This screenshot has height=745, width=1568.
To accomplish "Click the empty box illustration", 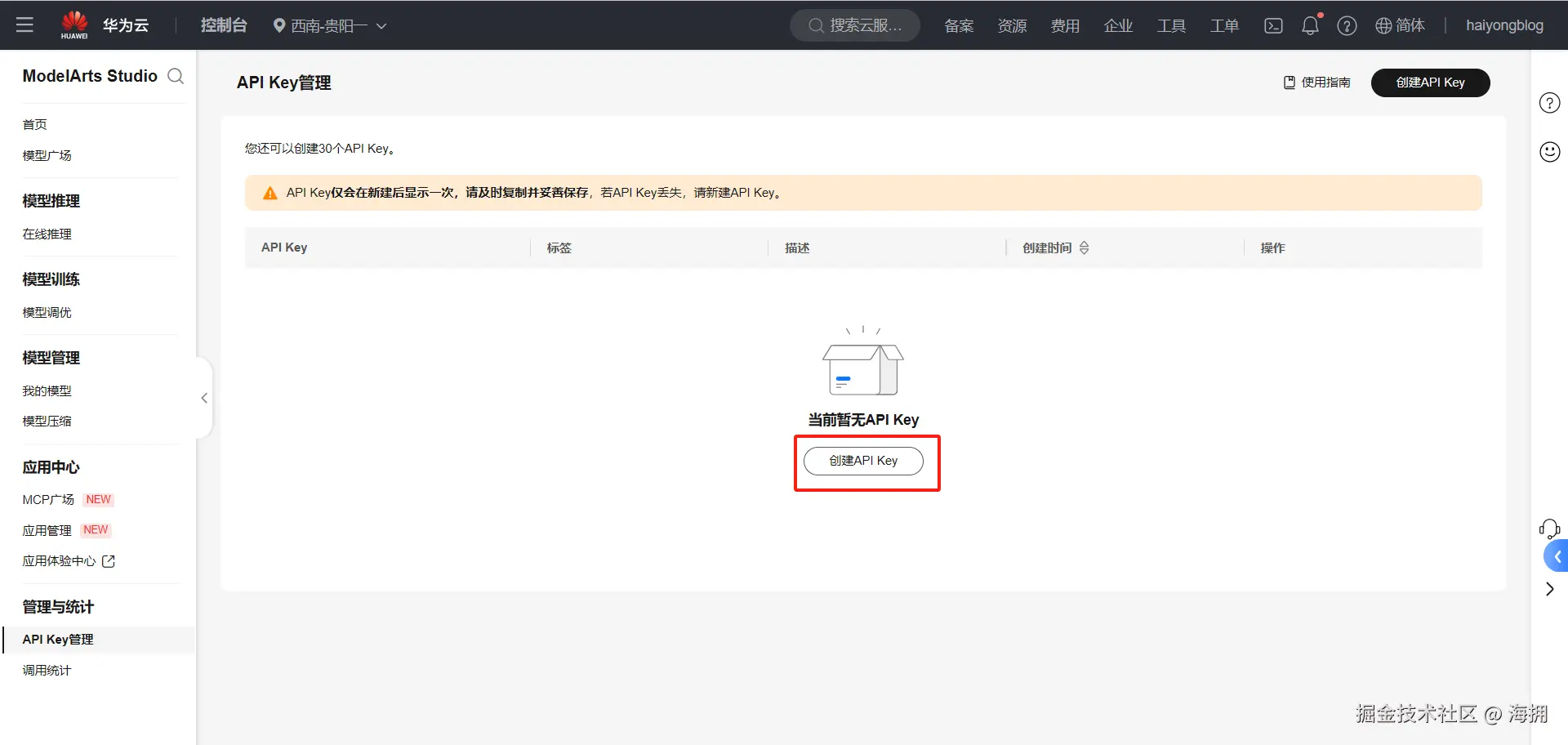I will click(862, 362).
